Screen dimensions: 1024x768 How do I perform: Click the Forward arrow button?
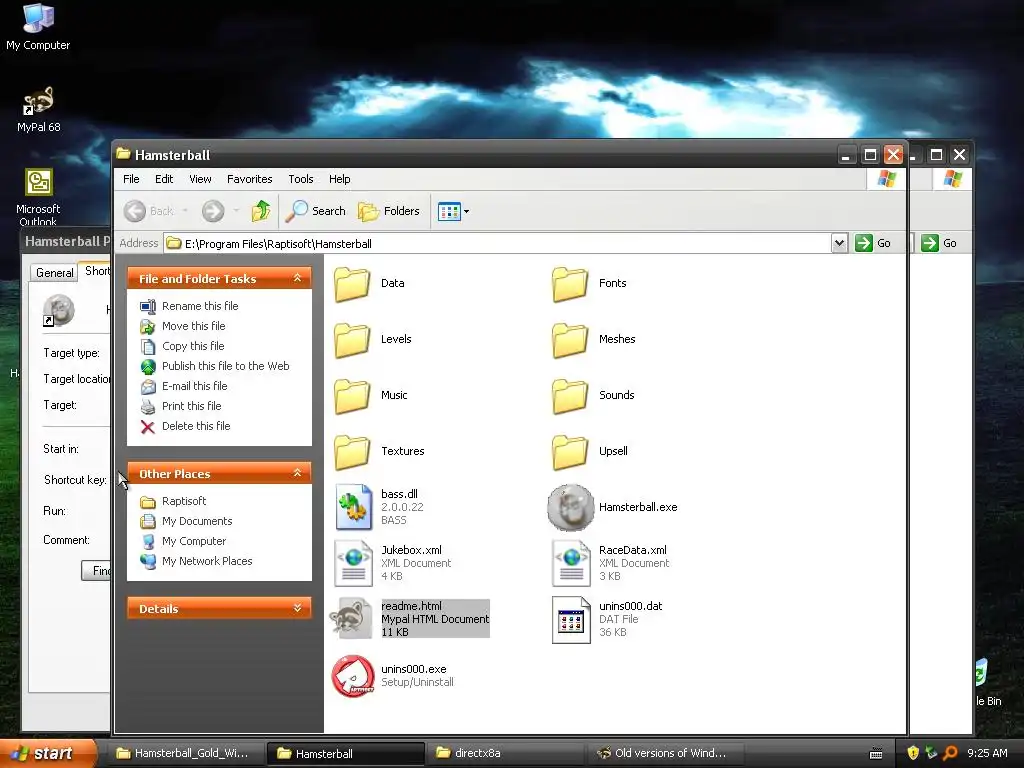(213, 211)
